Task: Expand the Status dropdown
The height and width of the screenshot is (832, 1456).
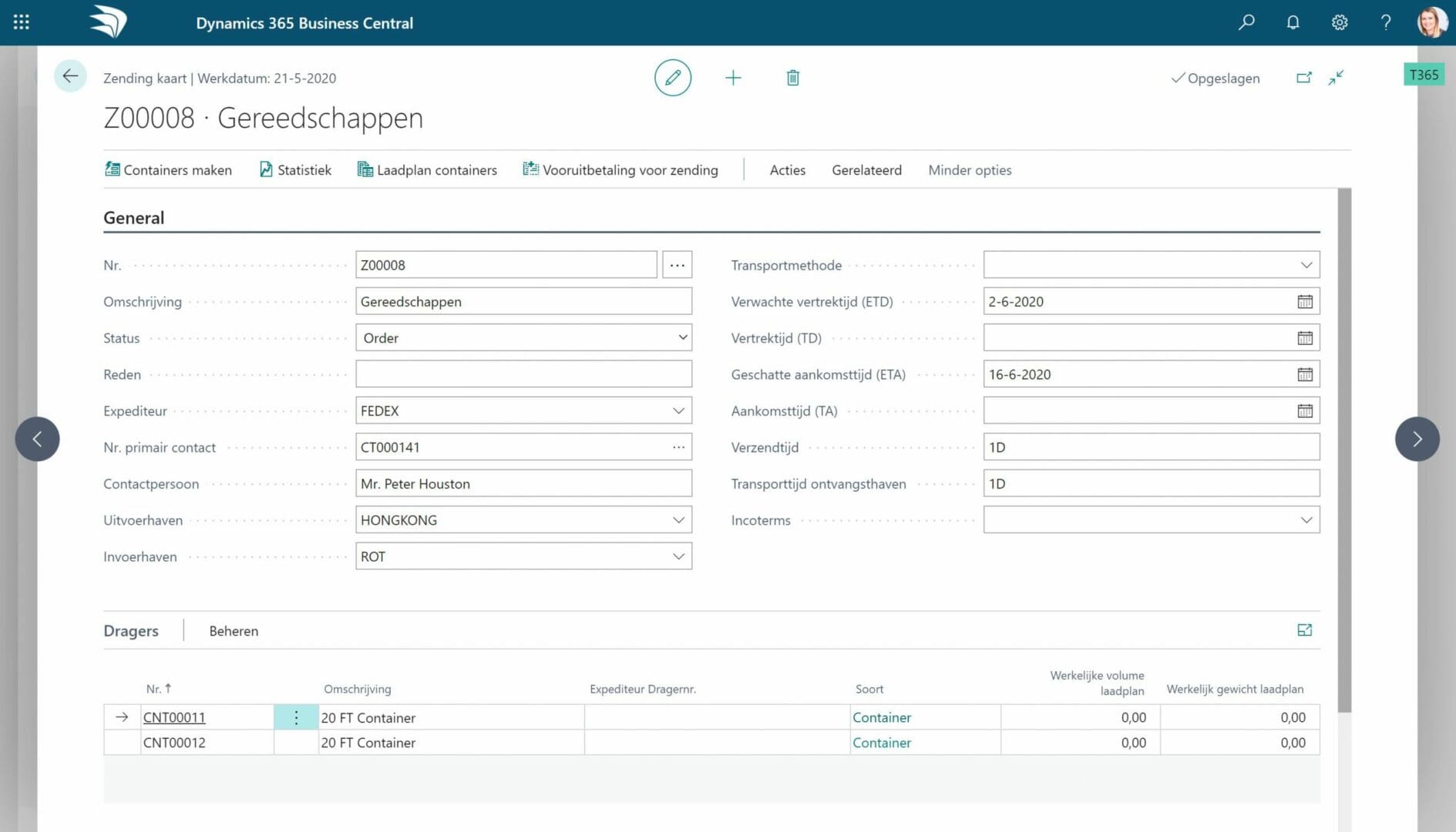Action: point(682,337)
